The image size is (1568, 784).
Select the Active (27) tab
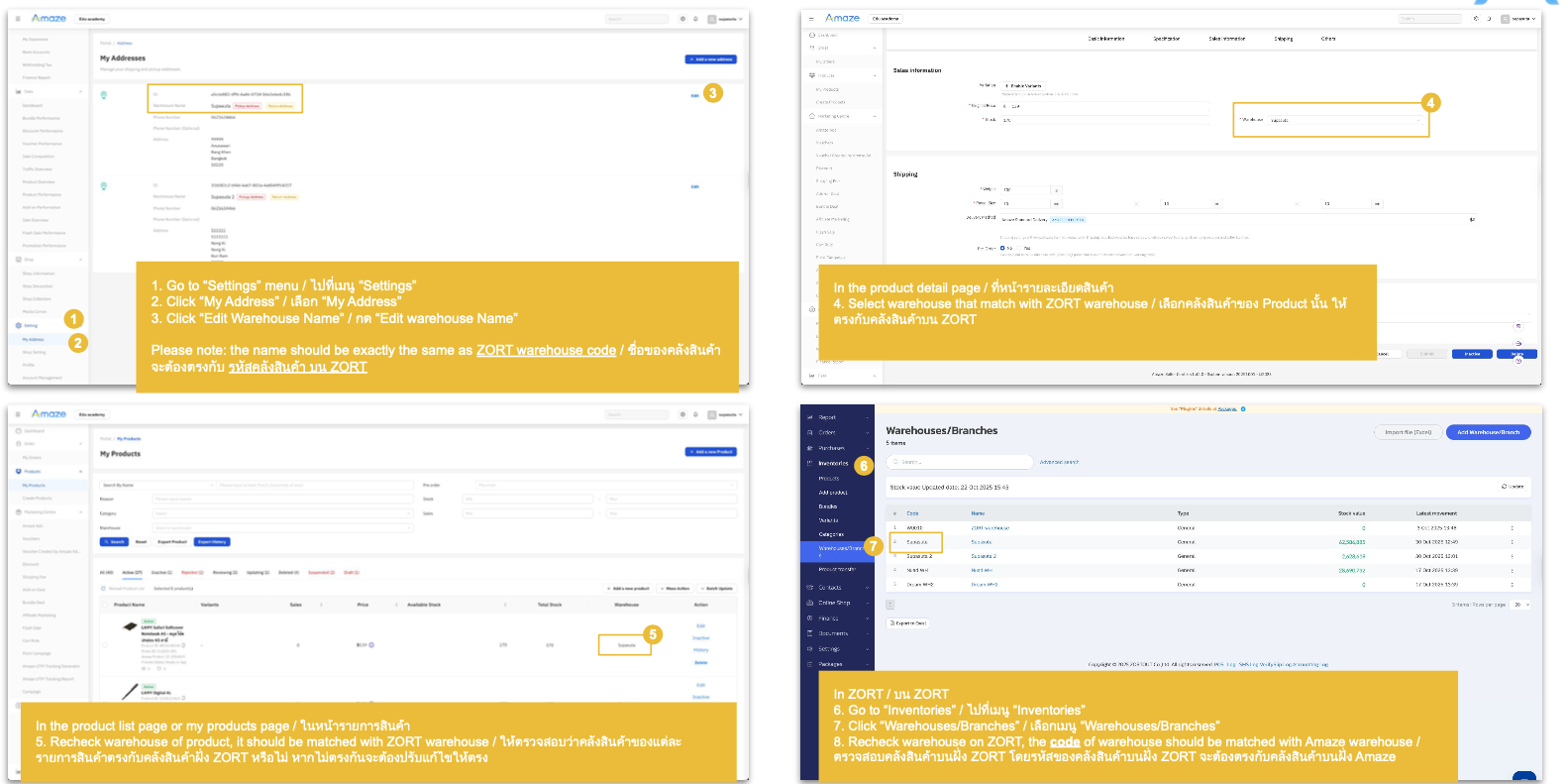pos(133,572)
